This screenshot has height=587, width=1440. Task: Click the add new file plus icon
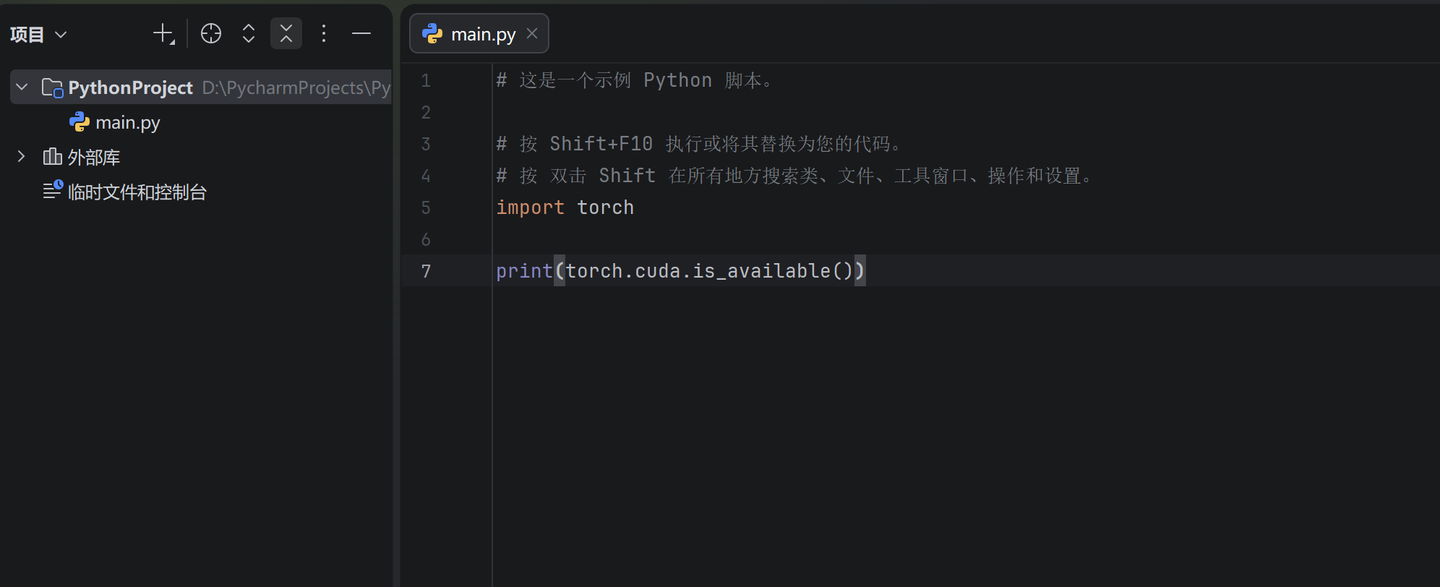pyautogui.click(x=163, y=34)
